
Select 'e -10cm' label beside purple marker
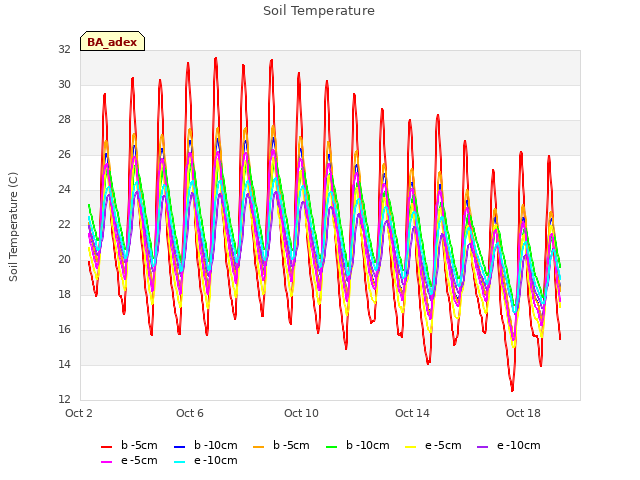point(519,445)
